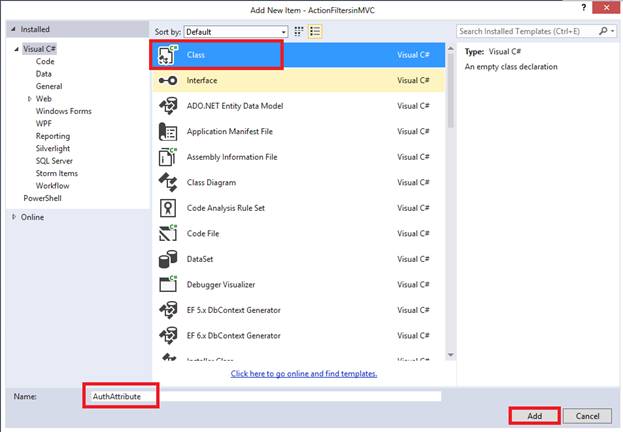This screenshot has height=432, width=623.
Task: Select Windows Forms category
Action: pos(64,111)
